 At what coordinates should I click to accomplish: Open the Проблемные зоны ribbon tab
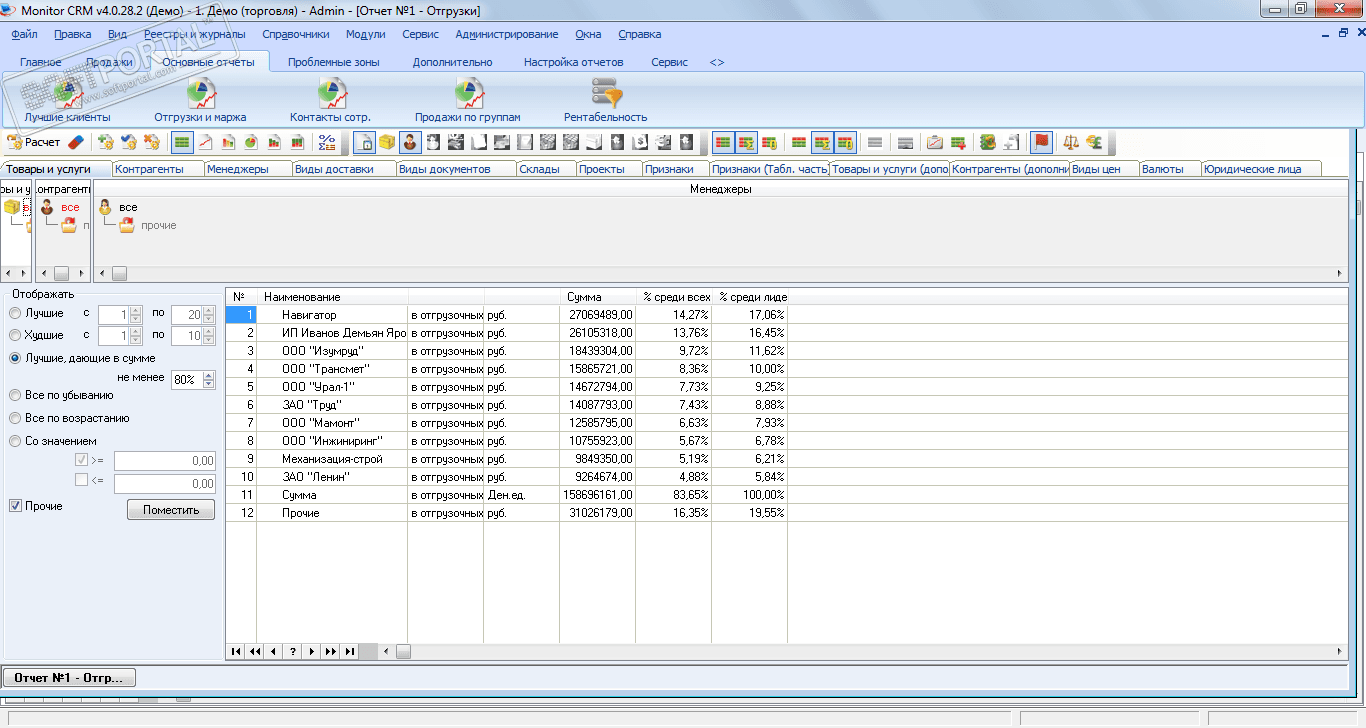[x=333, y=62]
